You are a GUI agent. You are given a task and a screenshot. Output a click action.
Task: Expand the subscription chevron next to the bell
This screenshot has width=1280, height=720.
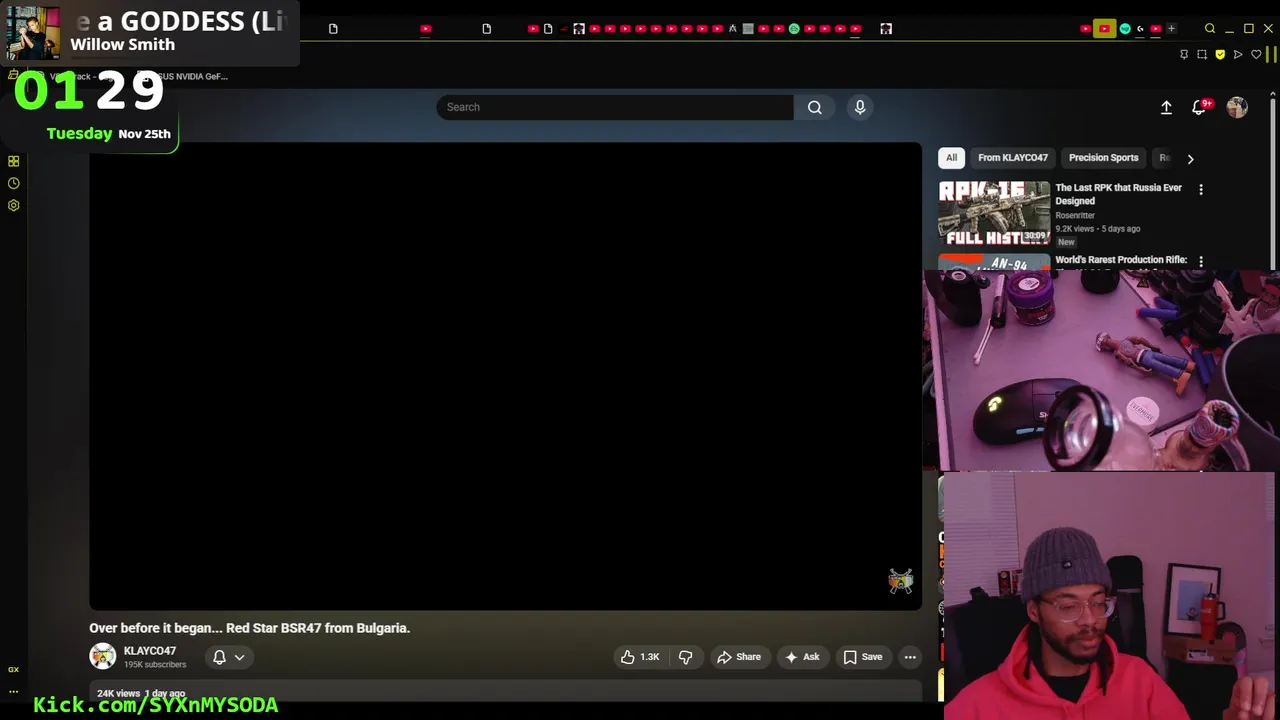pos(239,657)
